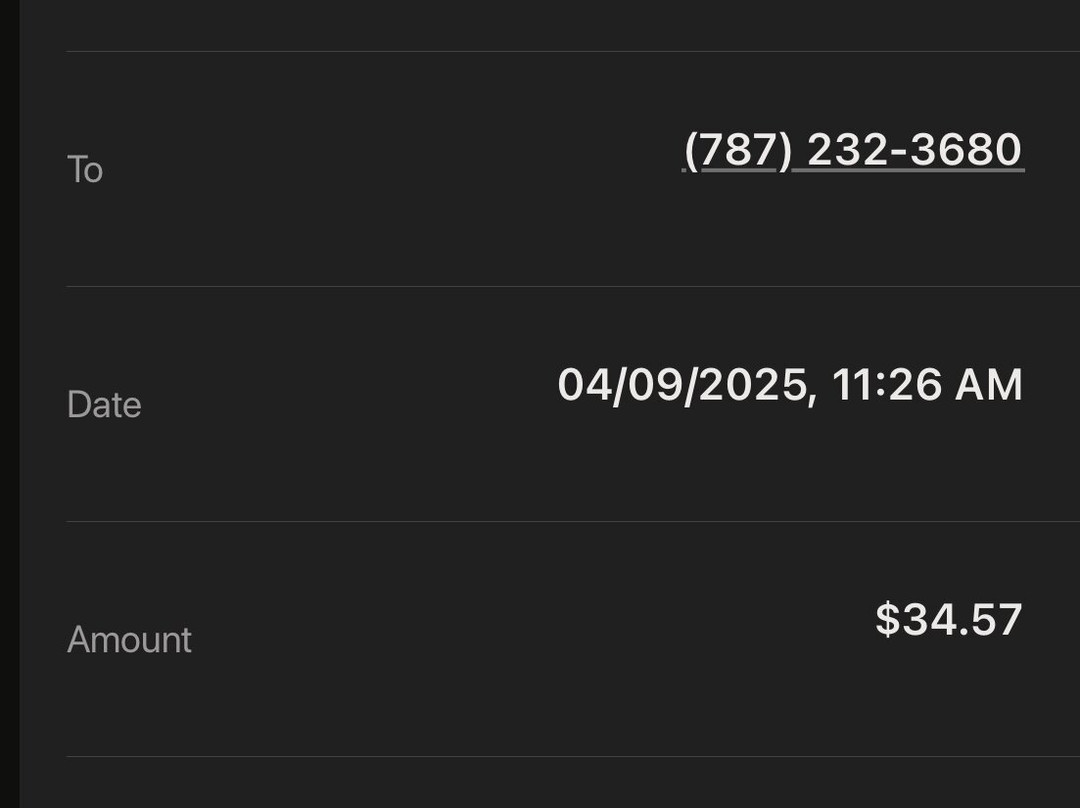Image resolution: width=1080 pixels, height=808 pixels.
Task: Open the (787) 232-3680 phone number link
Action: pyautogui.click(x=853, y=150)
